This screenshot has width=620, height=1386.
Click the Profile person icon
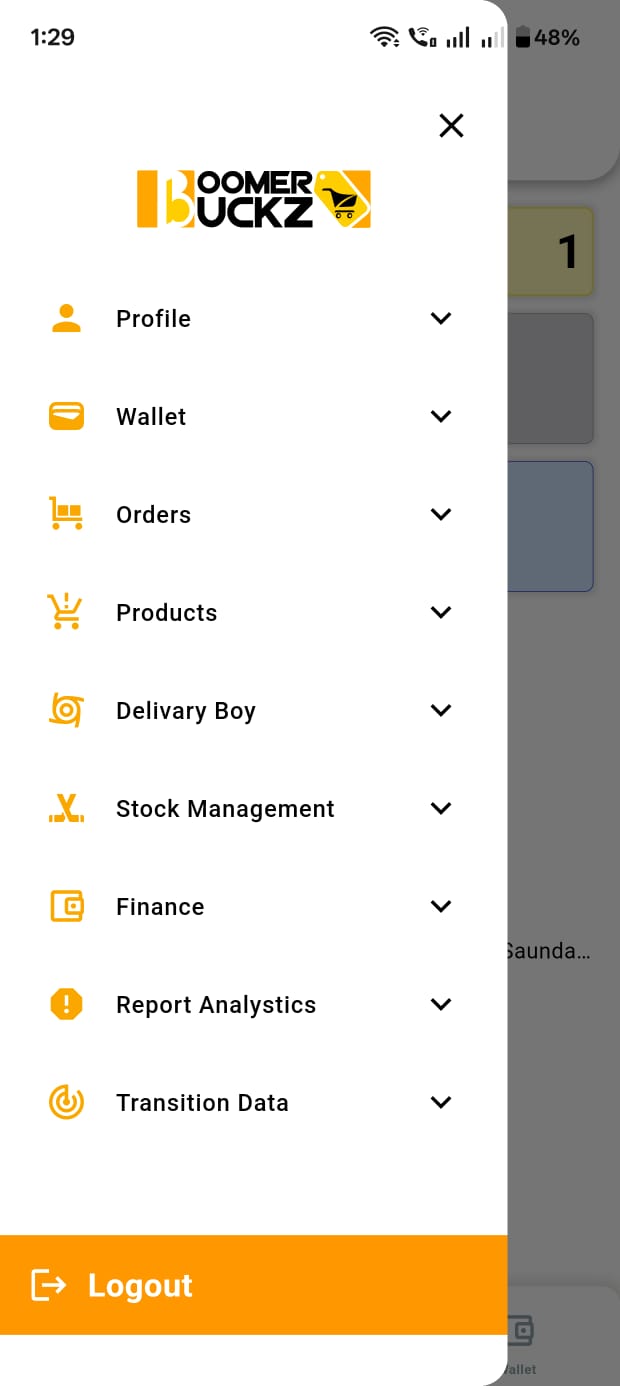pyautogui.click(x=66, y=318)
